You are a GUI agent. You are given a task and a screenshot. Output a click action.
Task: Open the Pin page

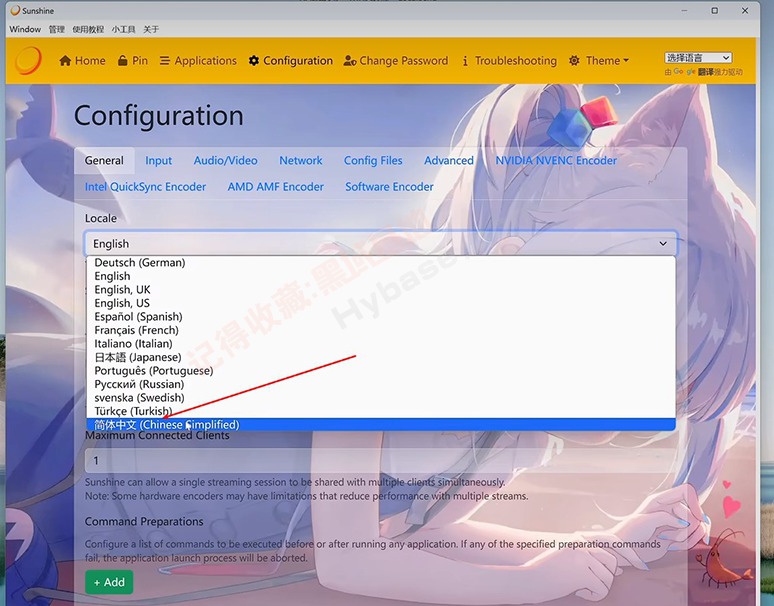pyautogui.click(x=133, y=61)
